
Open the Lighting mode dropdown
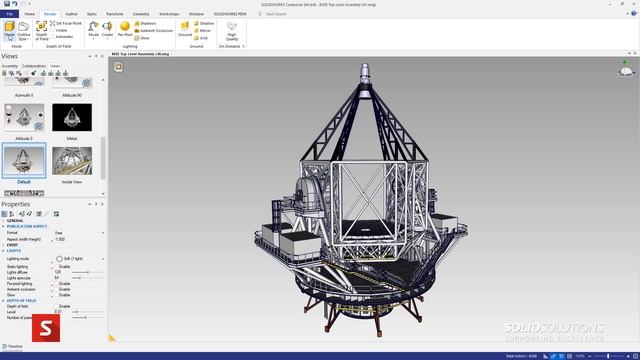[x=80, y=259]
